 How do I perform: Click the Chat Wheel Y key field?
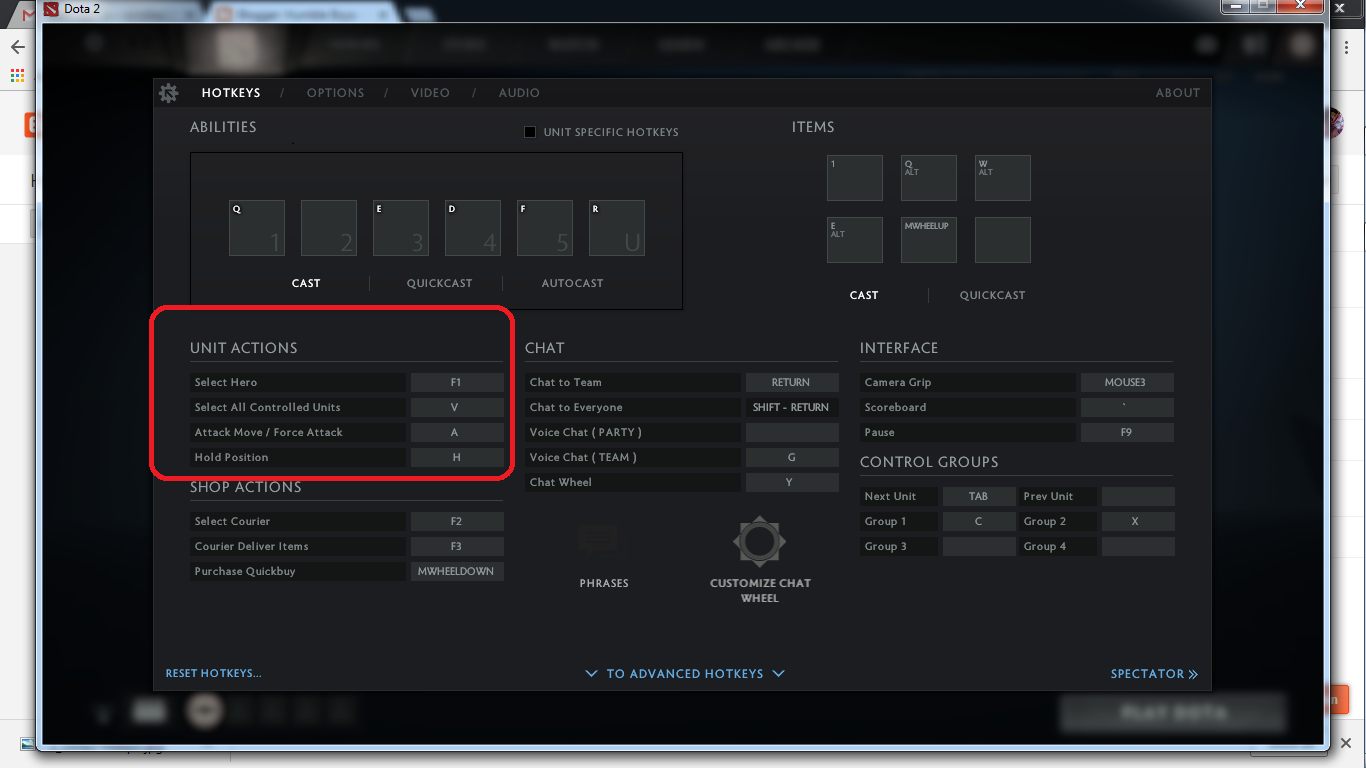[x=792, y=482]
